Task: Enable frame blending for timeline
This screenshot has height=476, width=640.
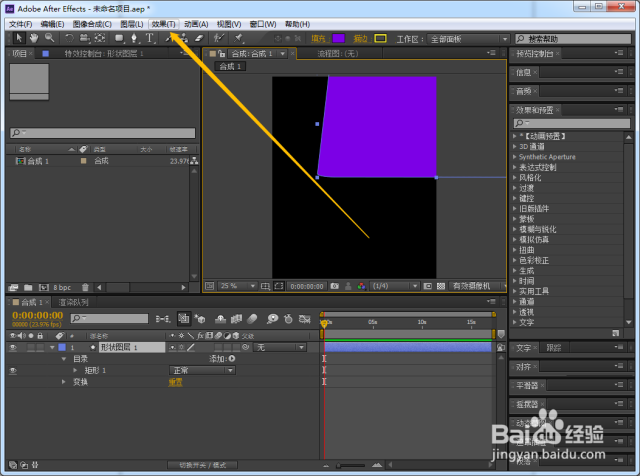Action: (236, 319)
